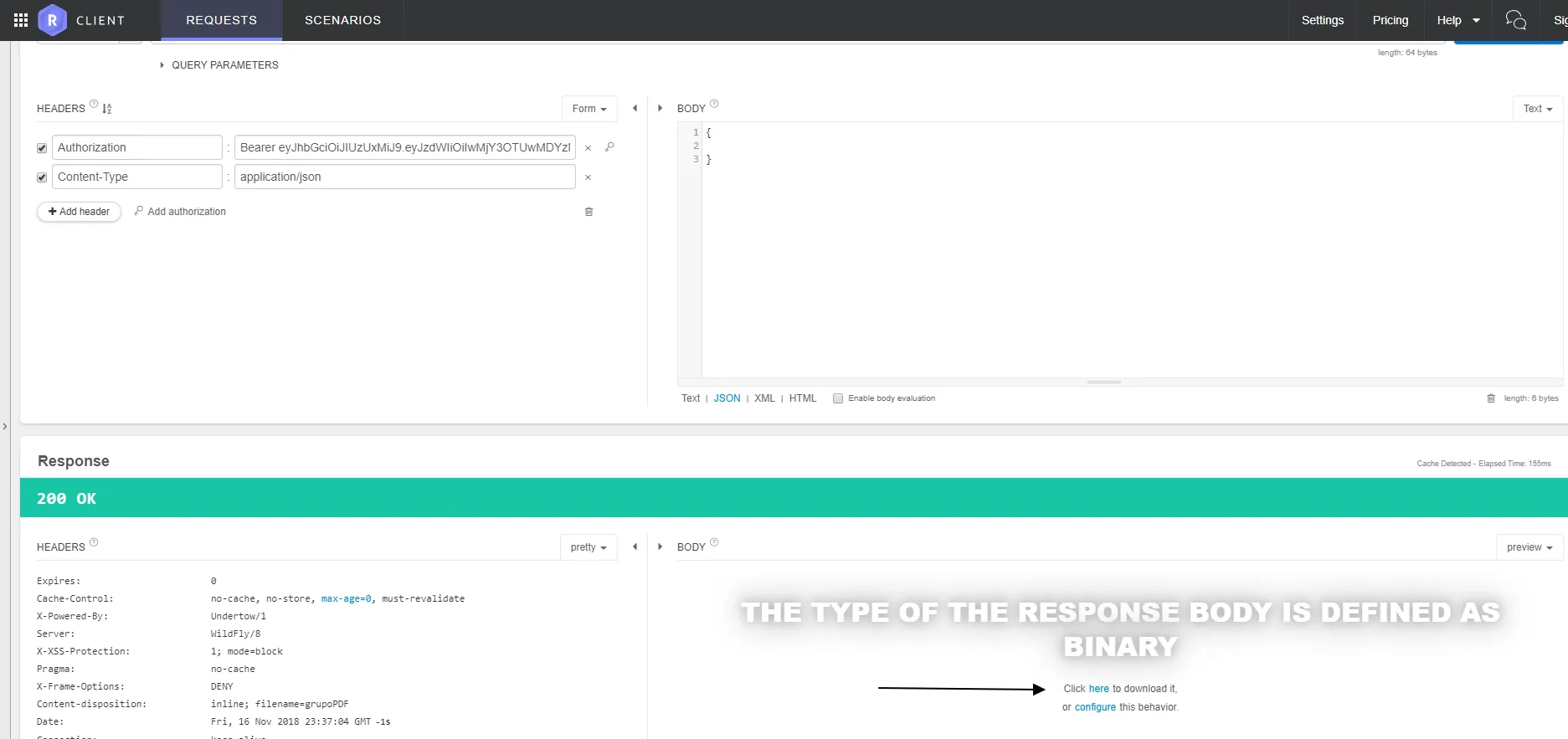The width and height of the screenshot is (1568, 739).
Task: Select JSON body format
Action: [x=727, y=398]
